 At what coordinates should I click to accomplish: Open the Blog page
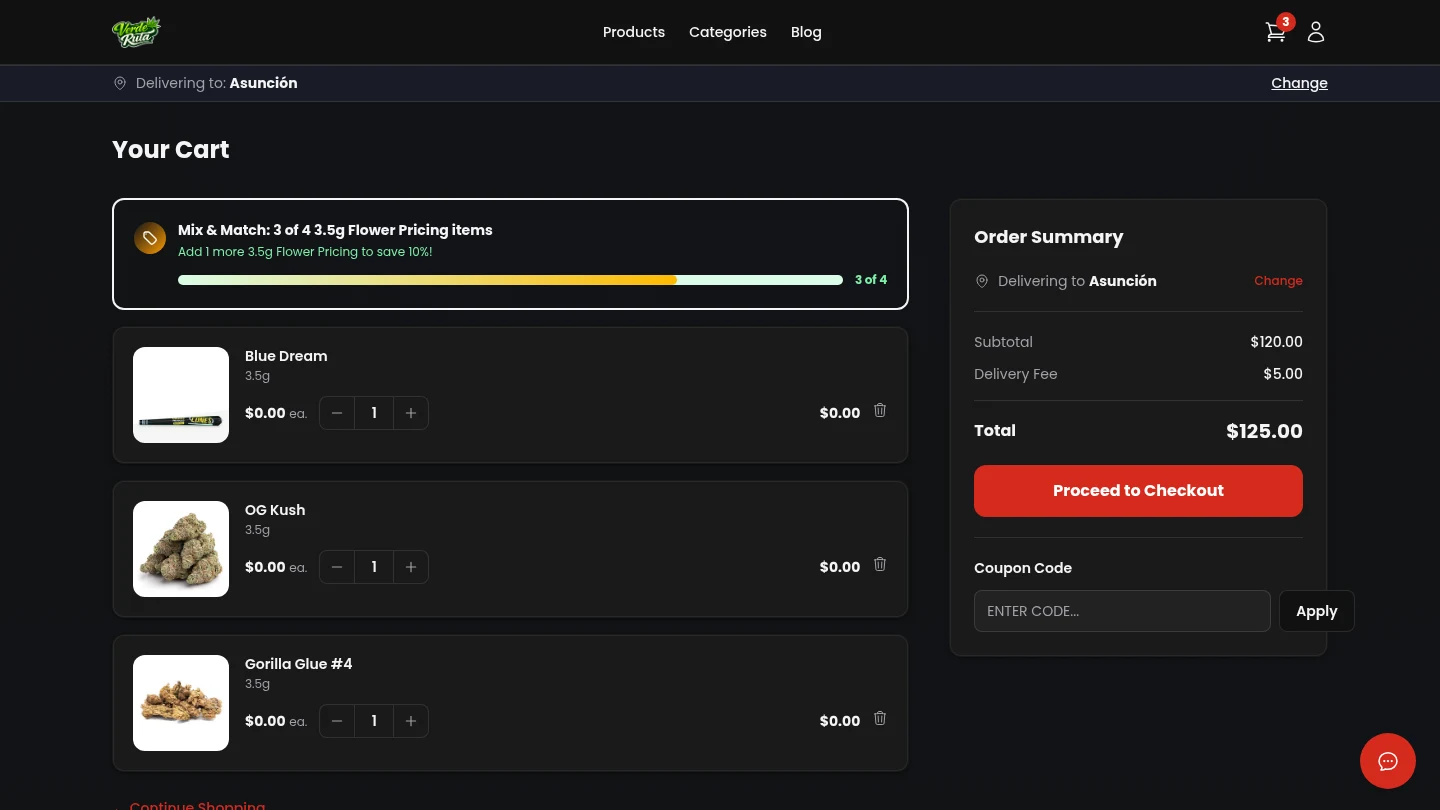tap(806, 32)
